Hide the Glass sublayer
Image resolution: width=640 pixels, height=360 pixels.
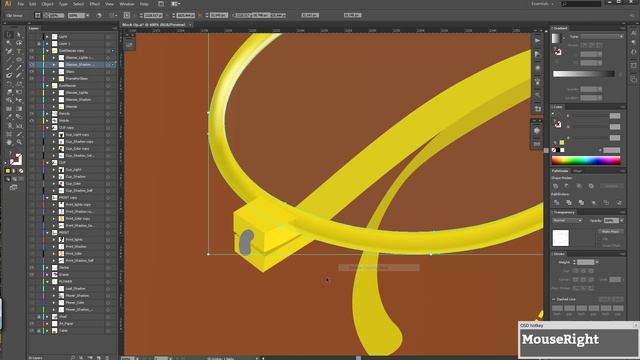[32, 71]
